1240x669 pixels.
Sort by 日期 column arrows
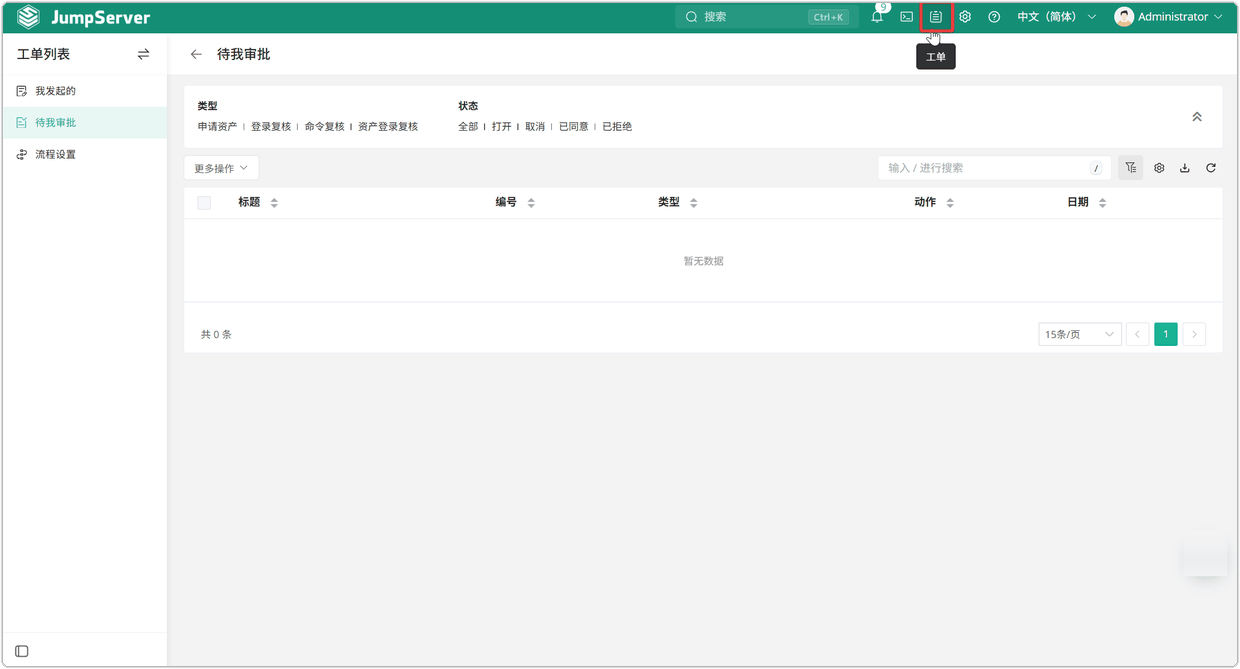pos(1102,203)
